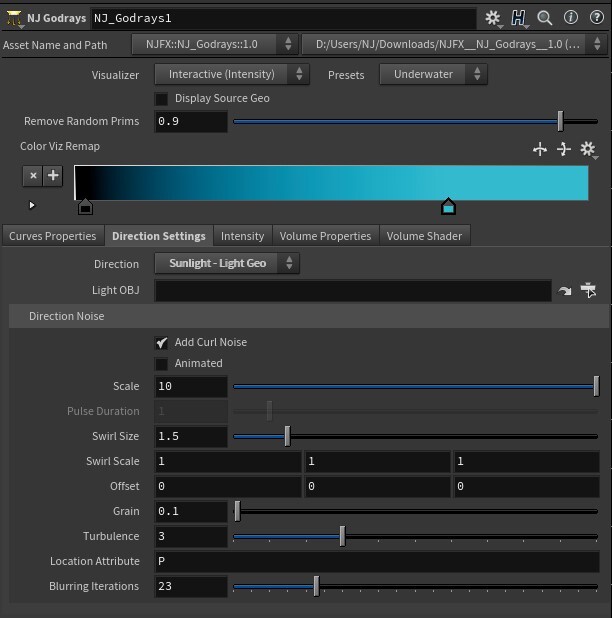Click the magnifier search parameters icon

(545, 18)
